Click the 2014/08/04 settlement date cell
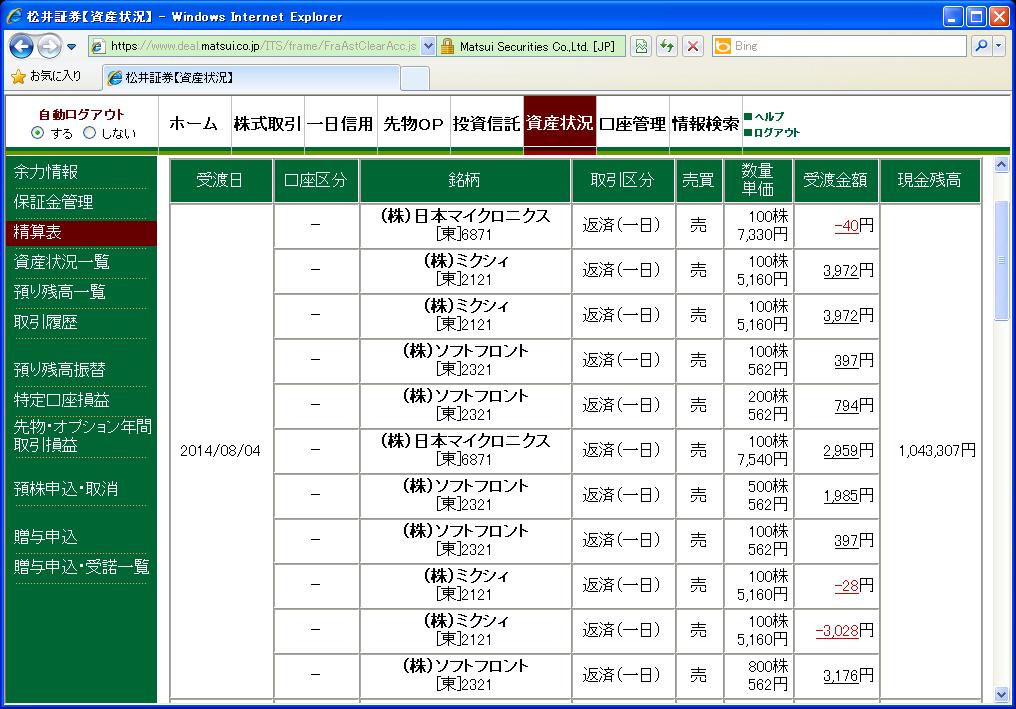 (x=220, y=450)
